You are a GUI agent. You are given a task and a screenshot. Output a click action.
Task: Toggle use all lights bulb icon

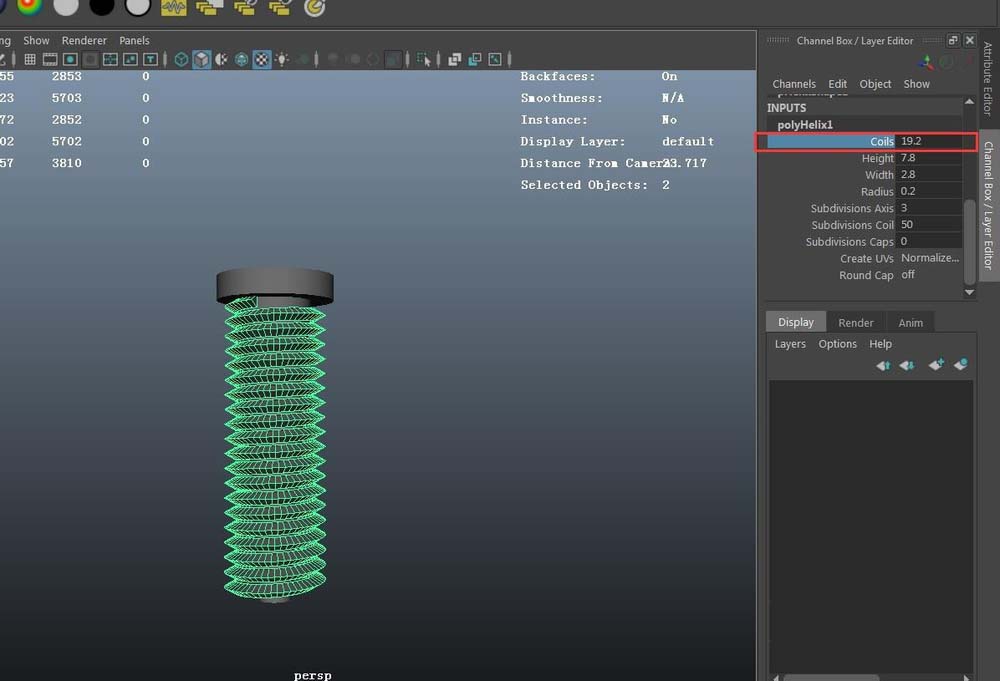281,59
